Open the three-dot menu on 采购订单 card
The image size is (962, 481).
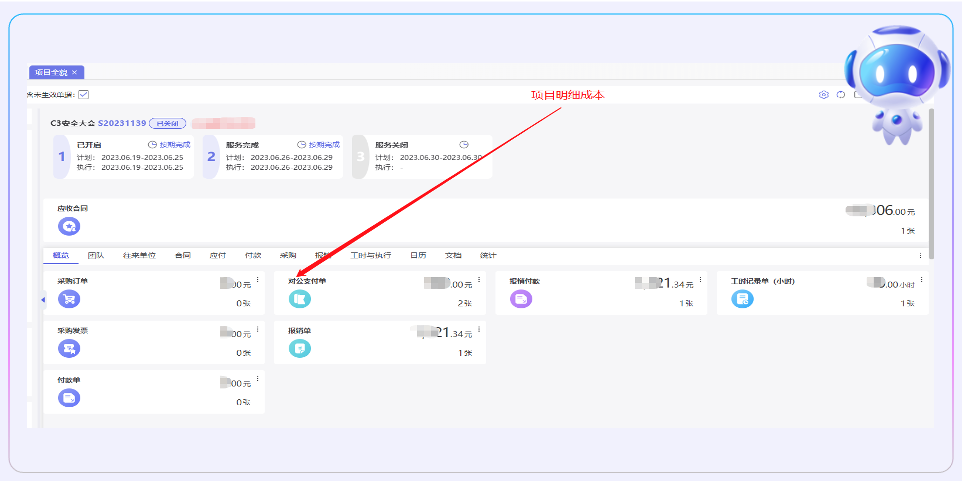pos(257,280)
